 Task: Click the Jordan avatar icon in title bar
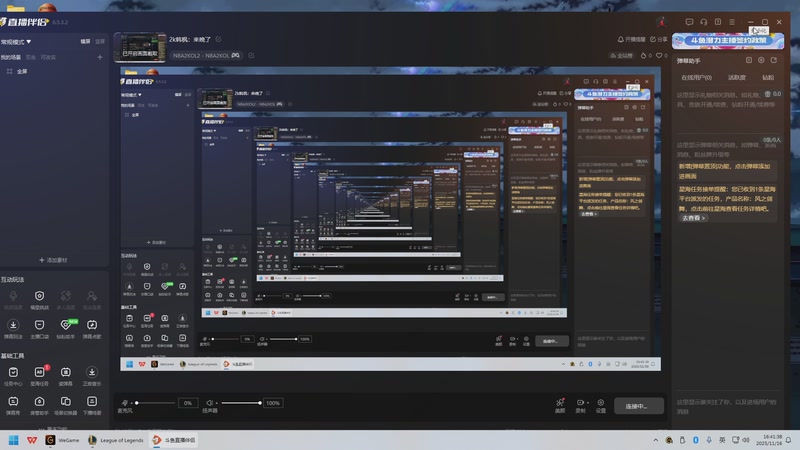tap(662, 21)
